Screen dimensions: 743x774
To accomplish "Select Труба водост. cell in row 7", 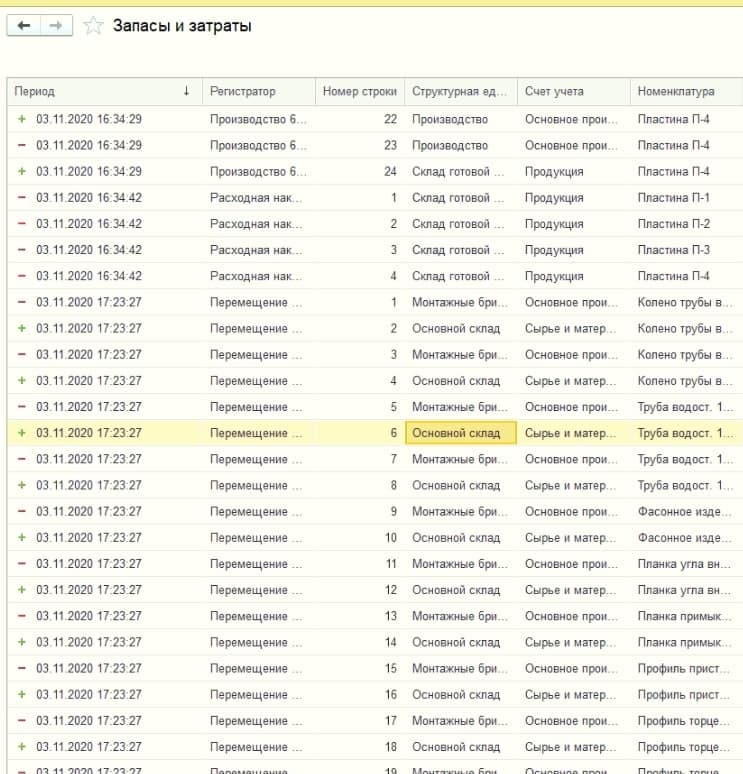I will (x=686, y=459).
